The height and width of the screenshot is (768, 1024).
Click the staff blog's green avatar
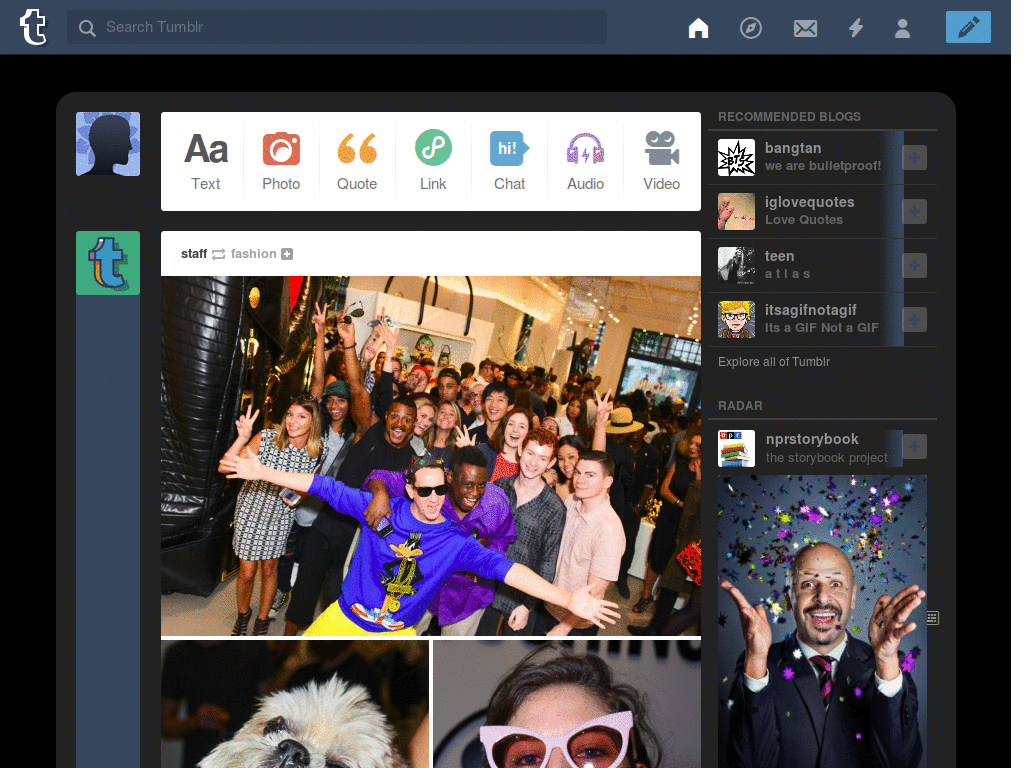point(108,263)
